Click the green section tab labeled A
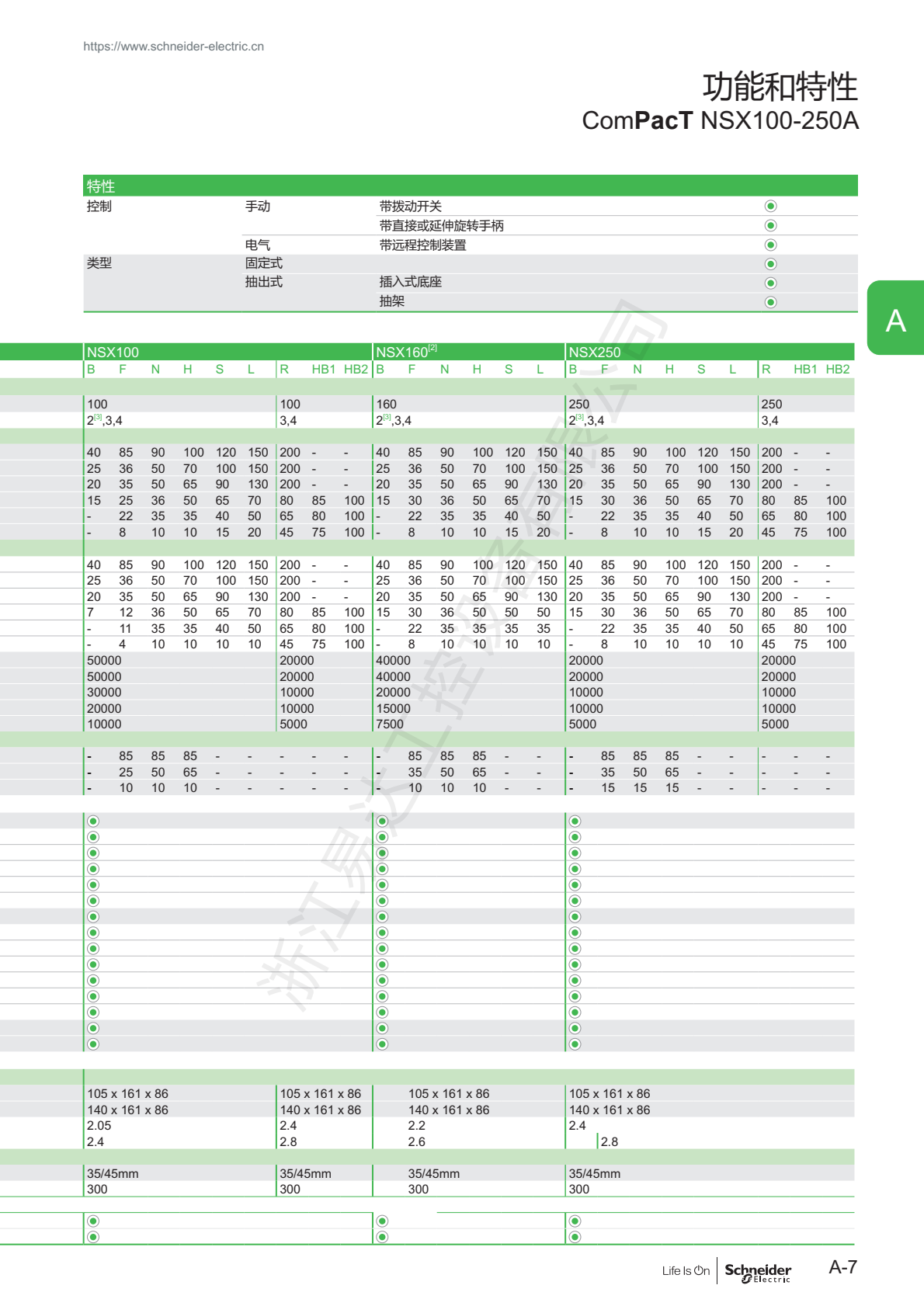 (x=895, y=318)
